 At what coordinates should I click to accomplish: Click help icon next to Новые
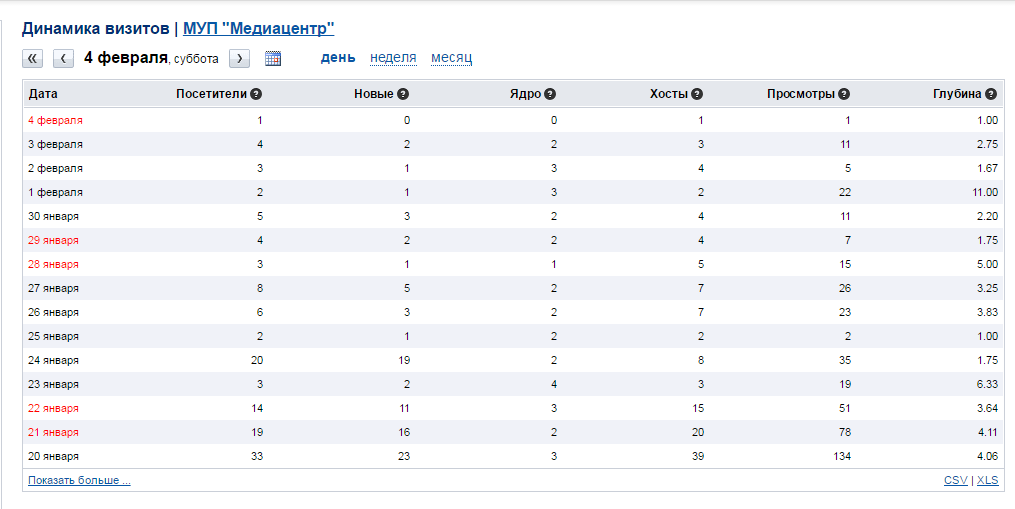pos(403,94)
